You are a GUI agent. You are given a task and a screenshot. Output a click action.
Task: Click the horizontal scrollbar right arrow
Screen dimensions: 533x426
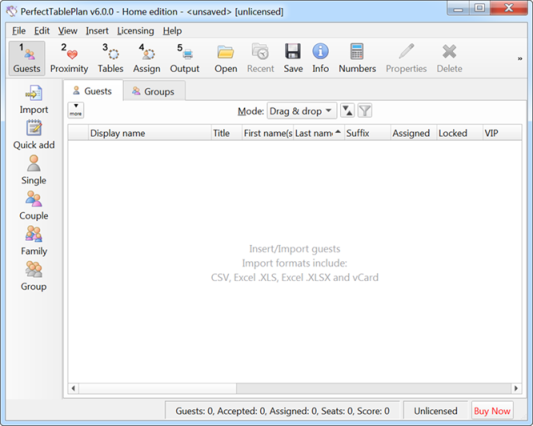click(x=516, y=388)
